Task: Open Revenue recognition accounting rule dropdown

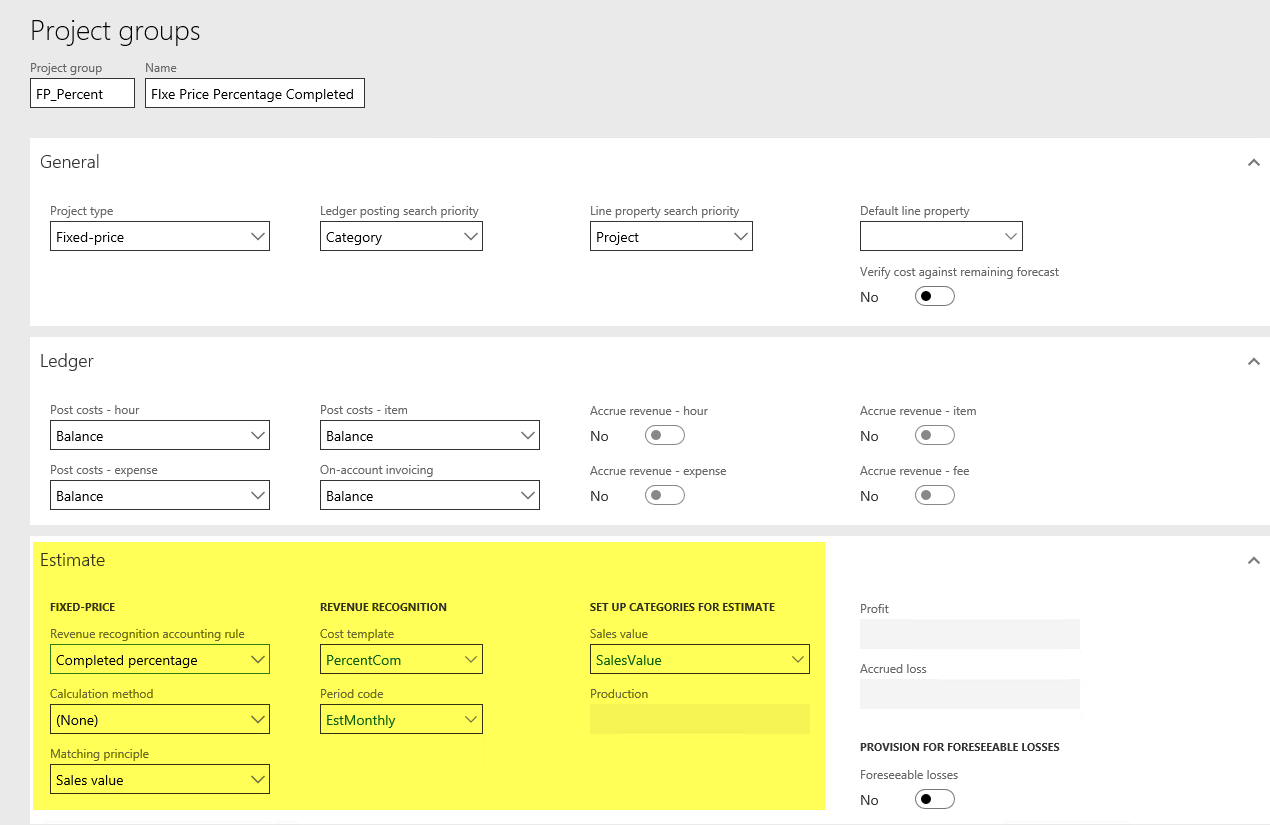Action: [x=160, y=660]
